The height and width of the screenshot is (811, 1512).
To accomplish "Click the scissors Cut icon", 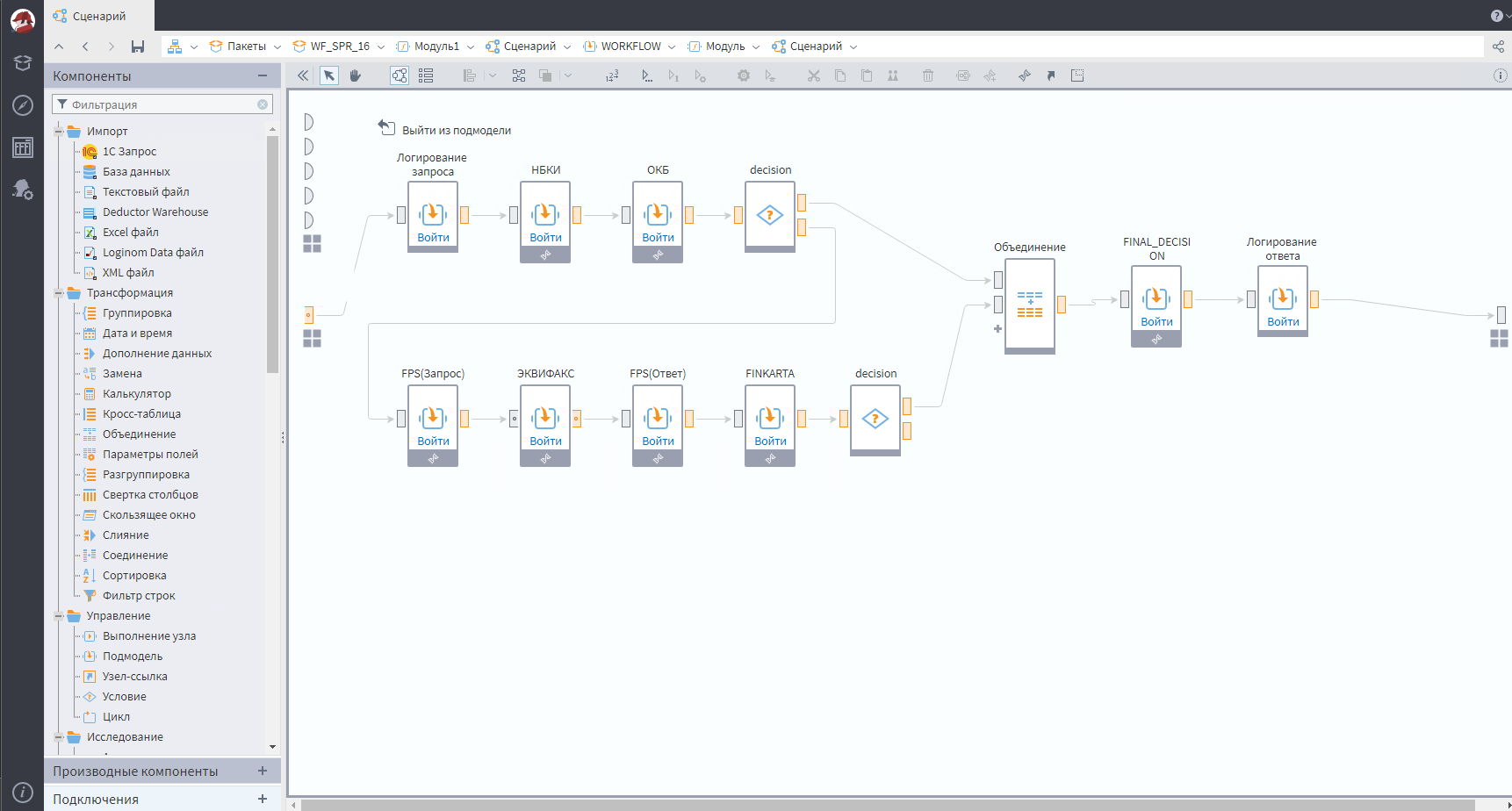I will [x=814, y=75].
